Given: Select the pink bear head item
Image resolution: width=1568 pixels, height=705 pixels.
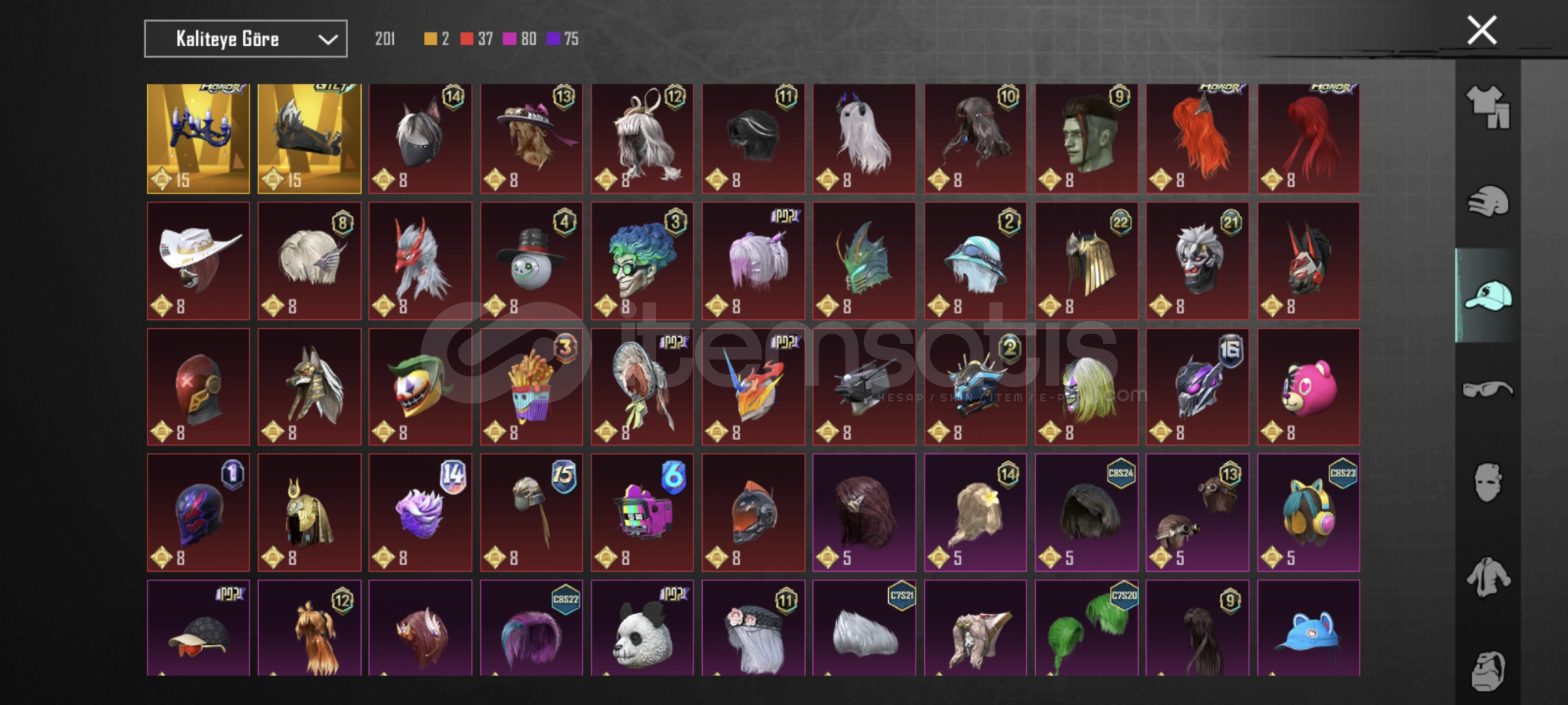Looking at the screenshot, I should point(1308,386).
